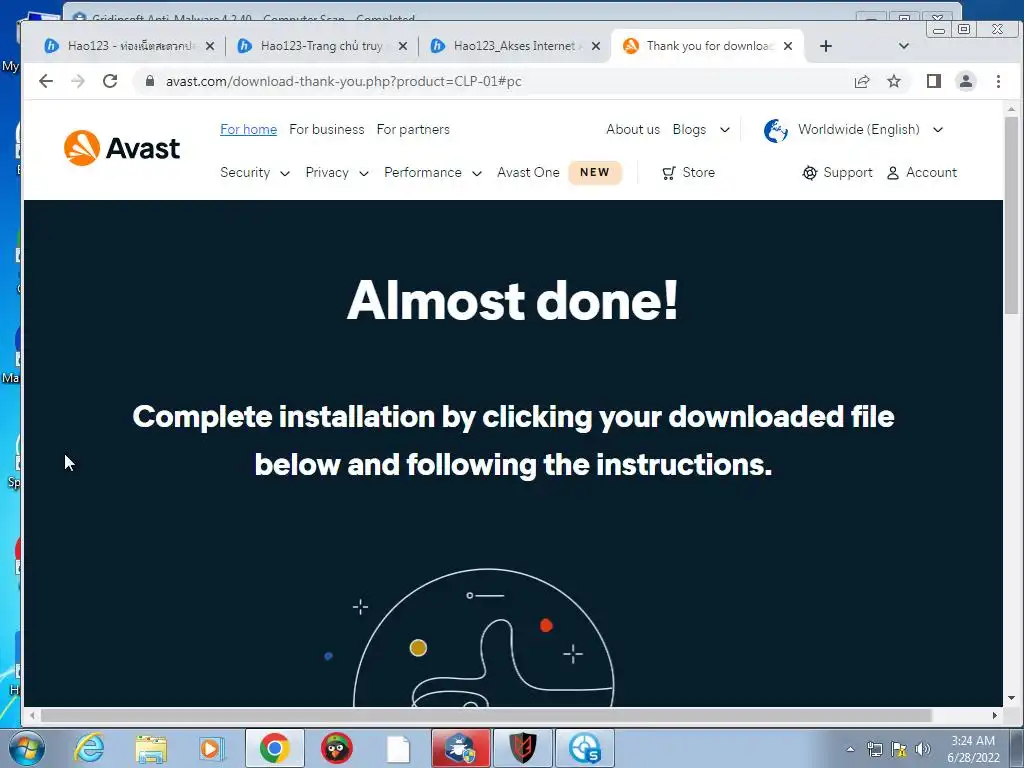Open Windows Explorer folder in taskbar

click(x=151, y=748)
